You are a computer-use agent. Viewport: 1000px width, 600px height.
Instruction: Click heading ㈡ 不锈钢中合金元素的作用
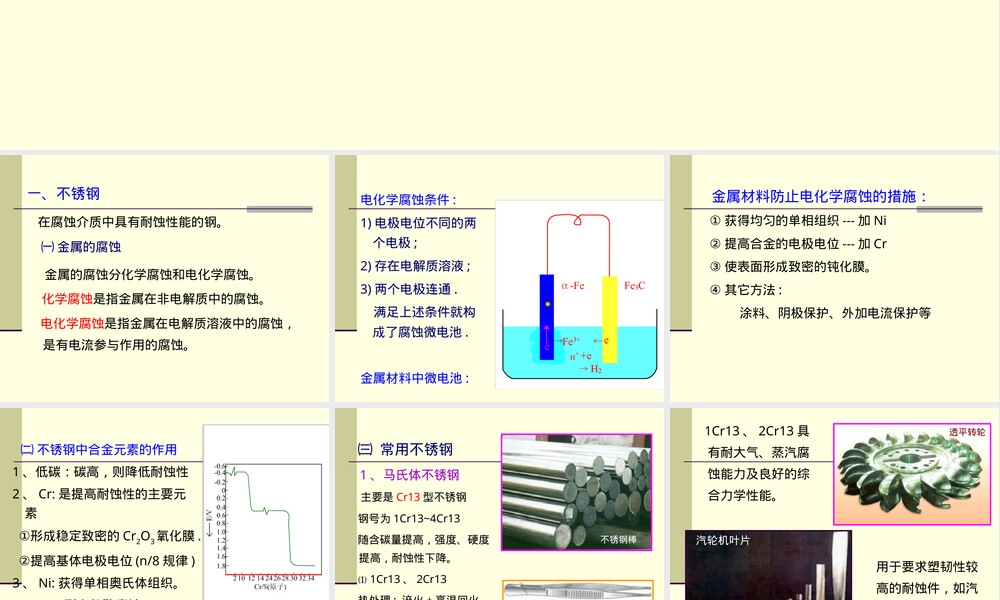(x=98, y=450)
